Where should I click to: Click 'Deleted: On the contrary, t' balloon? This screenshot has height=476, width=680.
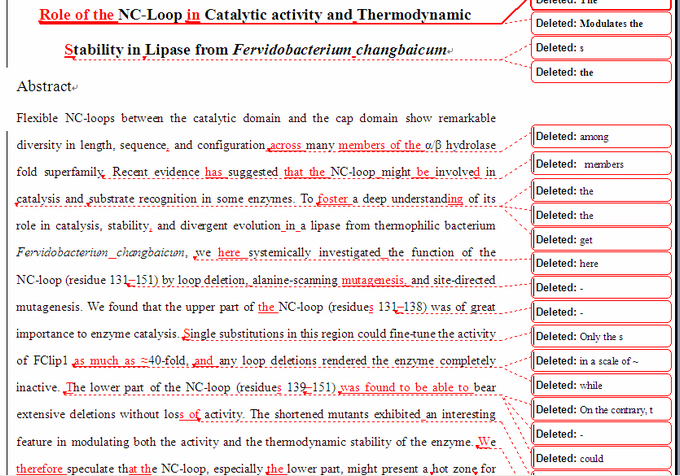600,409
